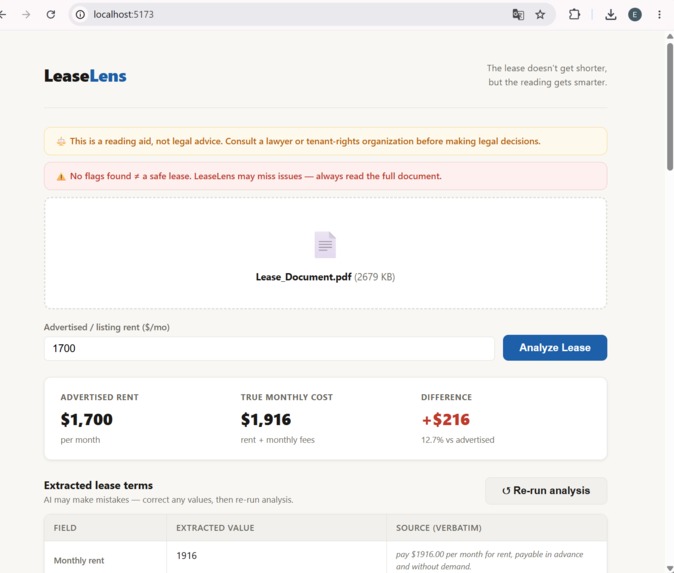Click the advertised listing rent input field
Viewport: 674px width, 573px height.
pyautogui.click(x=269, y=348)
